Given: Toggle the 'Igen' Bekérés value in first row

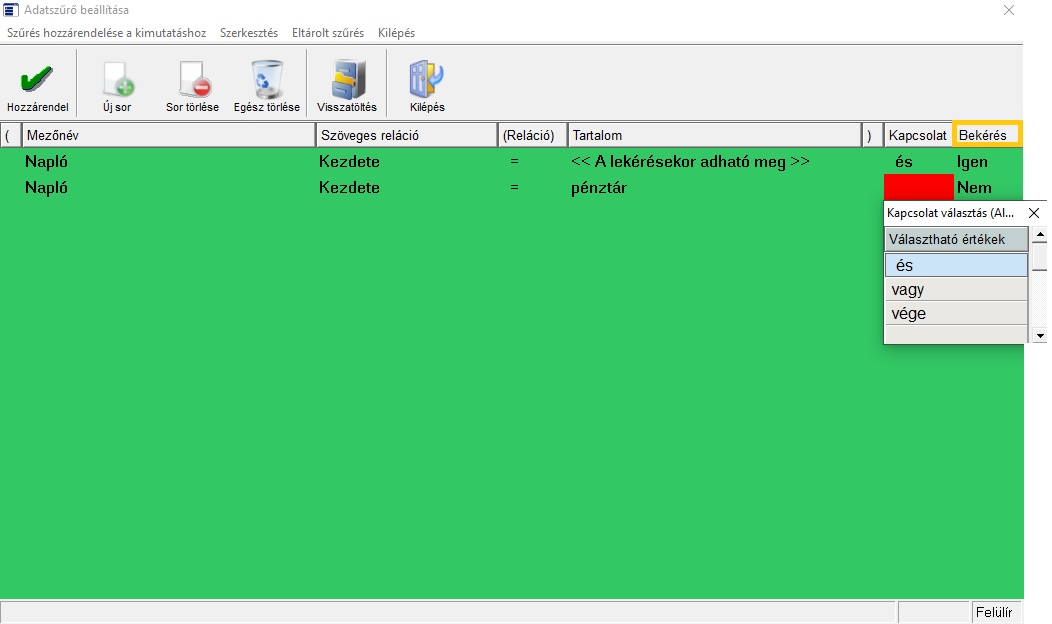Looking at the screenshot, I should click(x=972, y=161).
